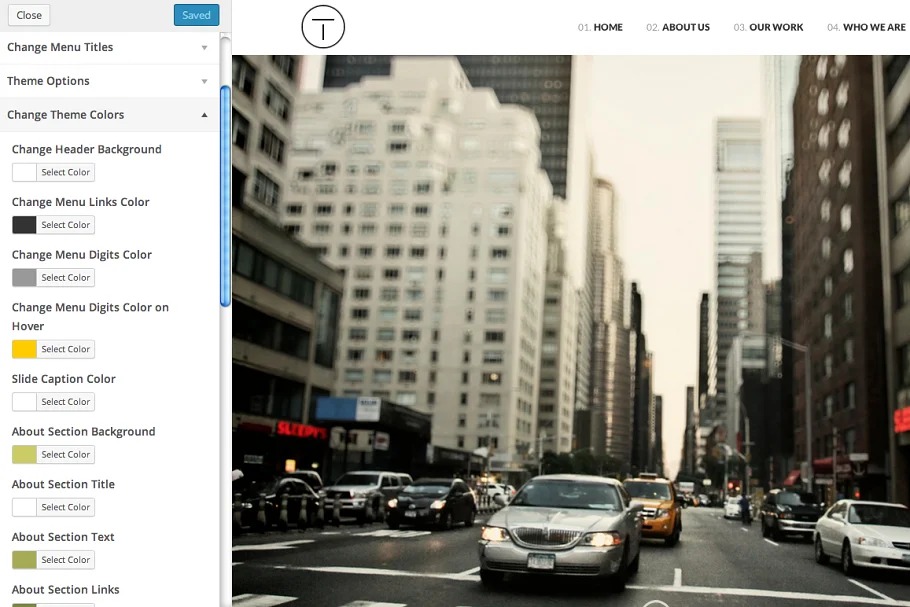Click the yellow Menu Digits Hover swatch
This screenshot has width=910, height=607.
pyautogui.click(x=24, y=349)
